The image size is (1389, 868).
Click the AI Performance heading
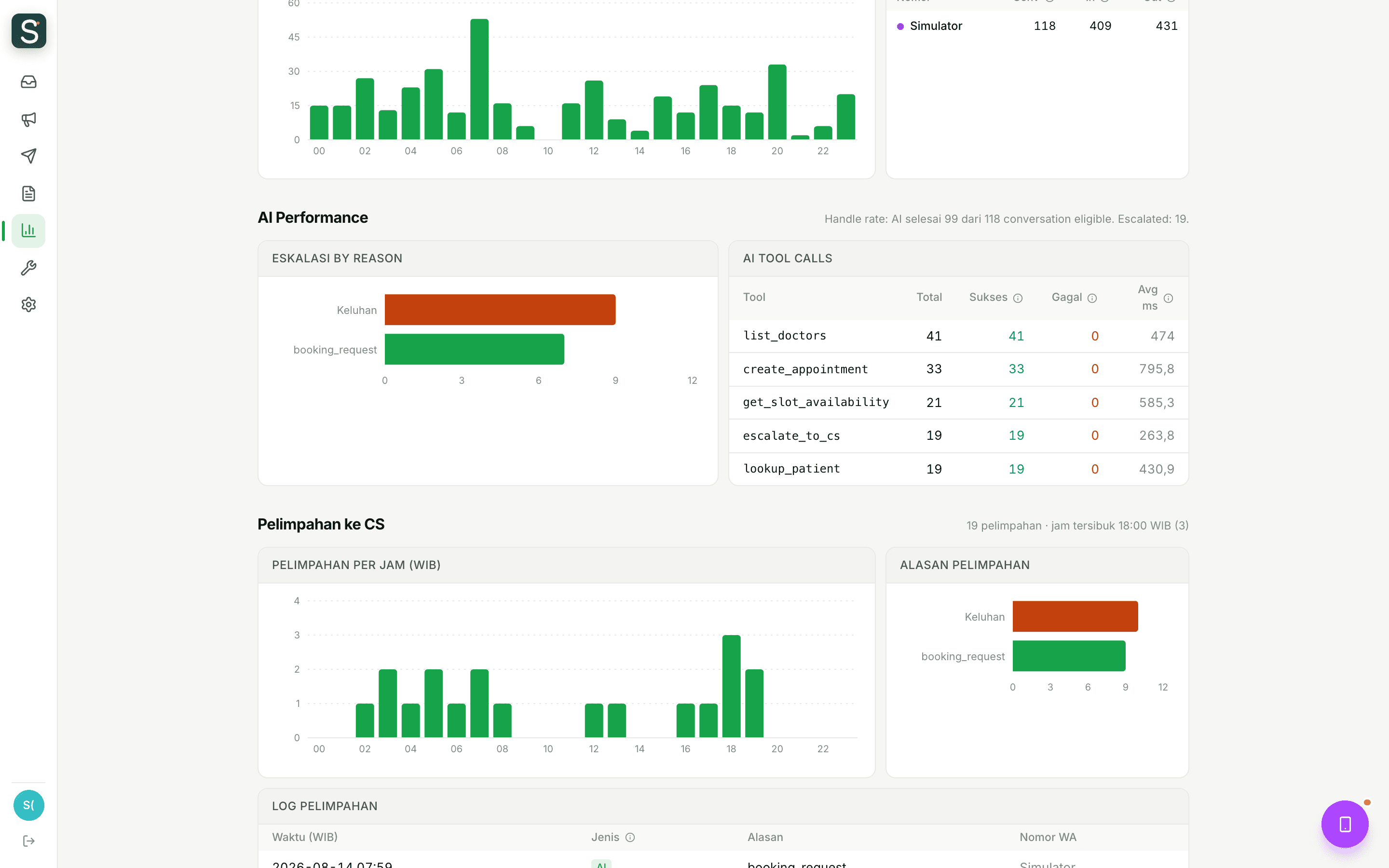[313, 217]
